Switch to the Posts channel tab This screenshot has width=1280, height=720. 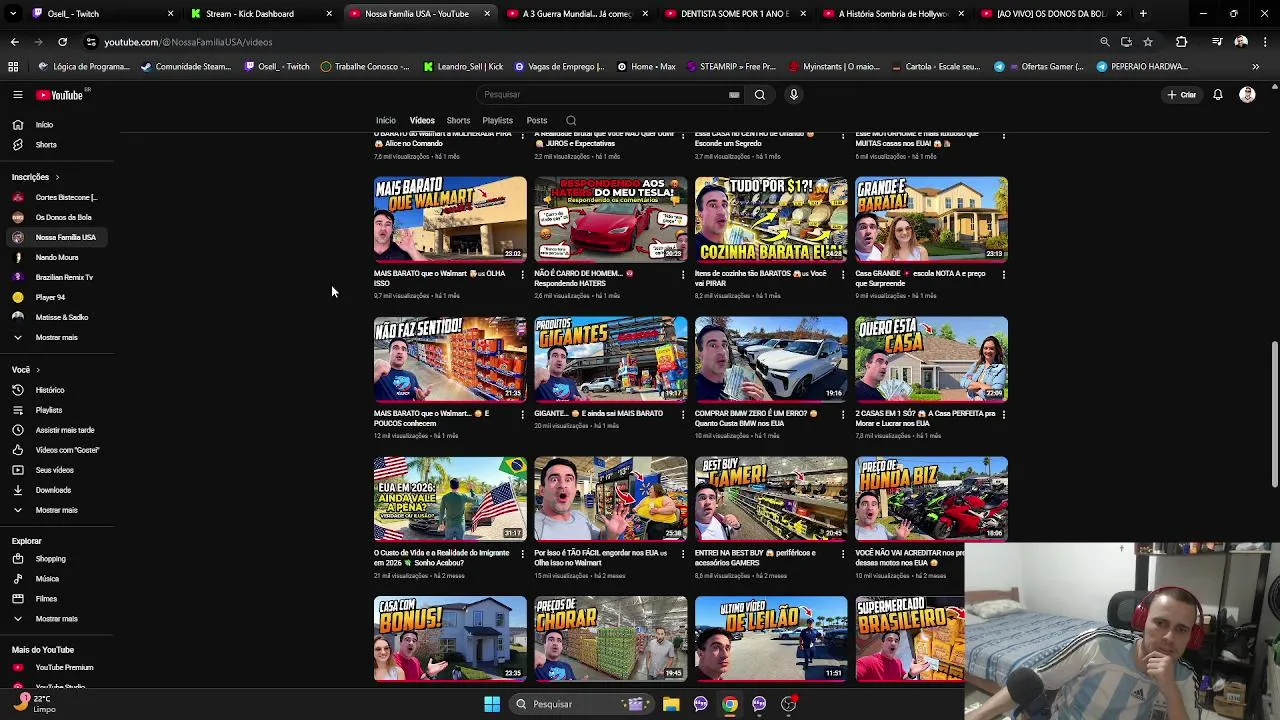click(537, 121)
